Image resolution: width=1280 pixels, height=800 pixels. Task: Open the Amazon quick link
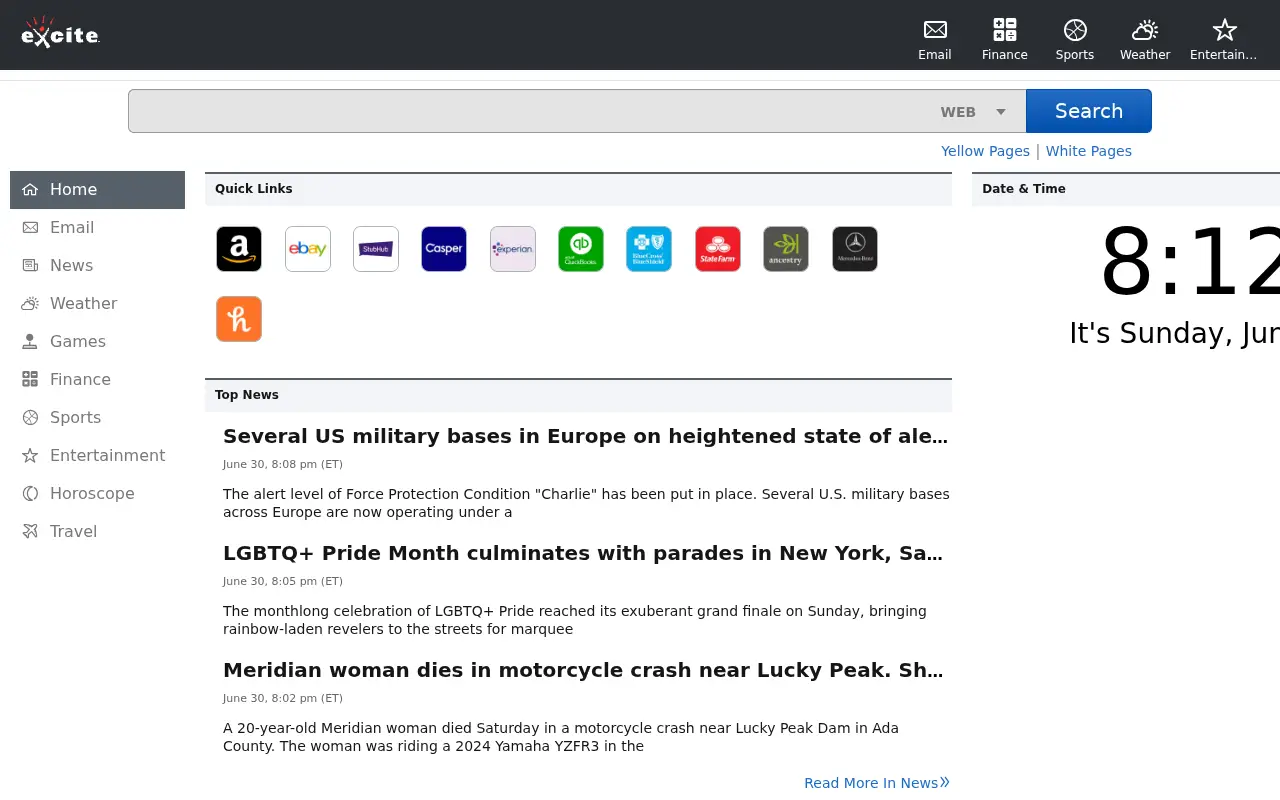(239, 249)
